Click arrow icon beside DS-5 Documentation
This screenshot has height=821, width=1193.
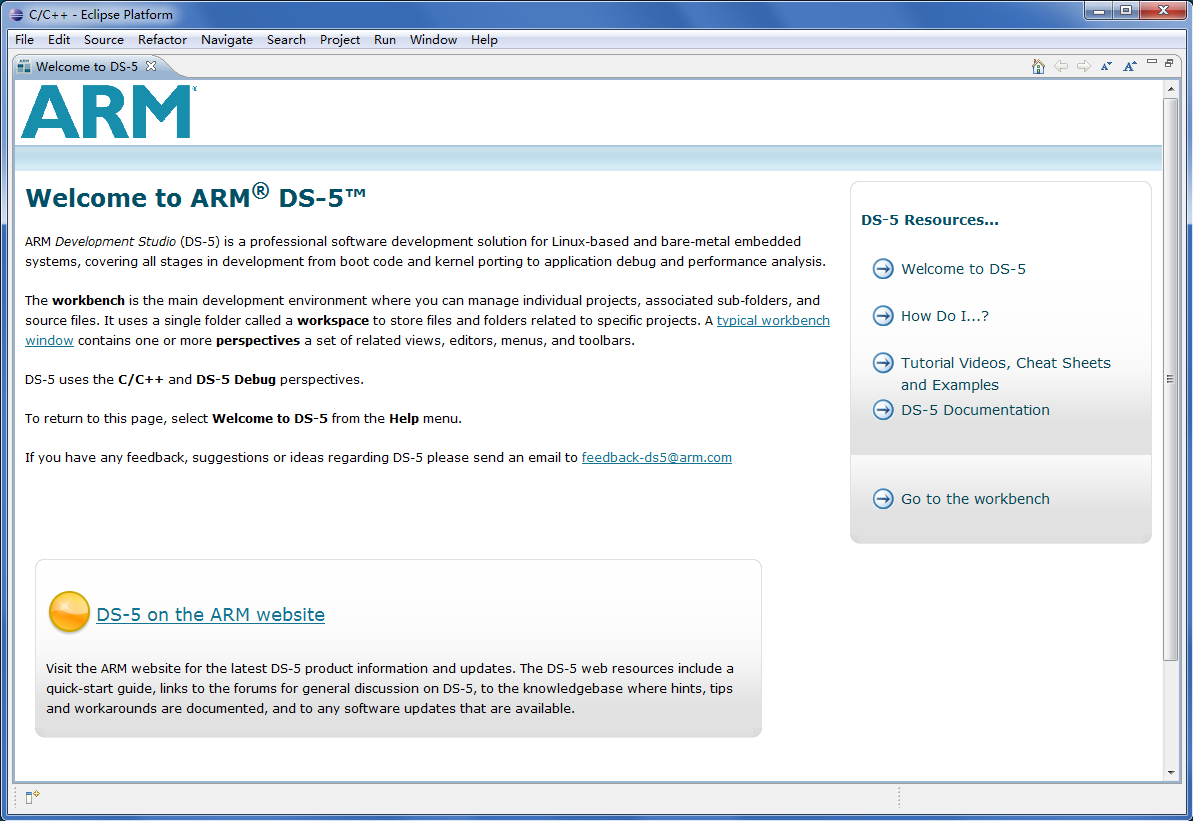[883, 410]
